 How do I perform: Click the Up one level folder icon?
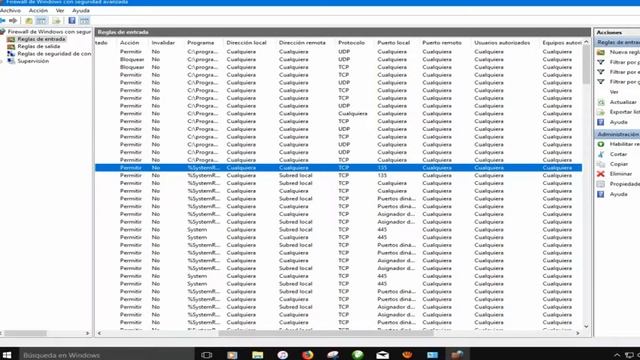click(x=29, y=20)
